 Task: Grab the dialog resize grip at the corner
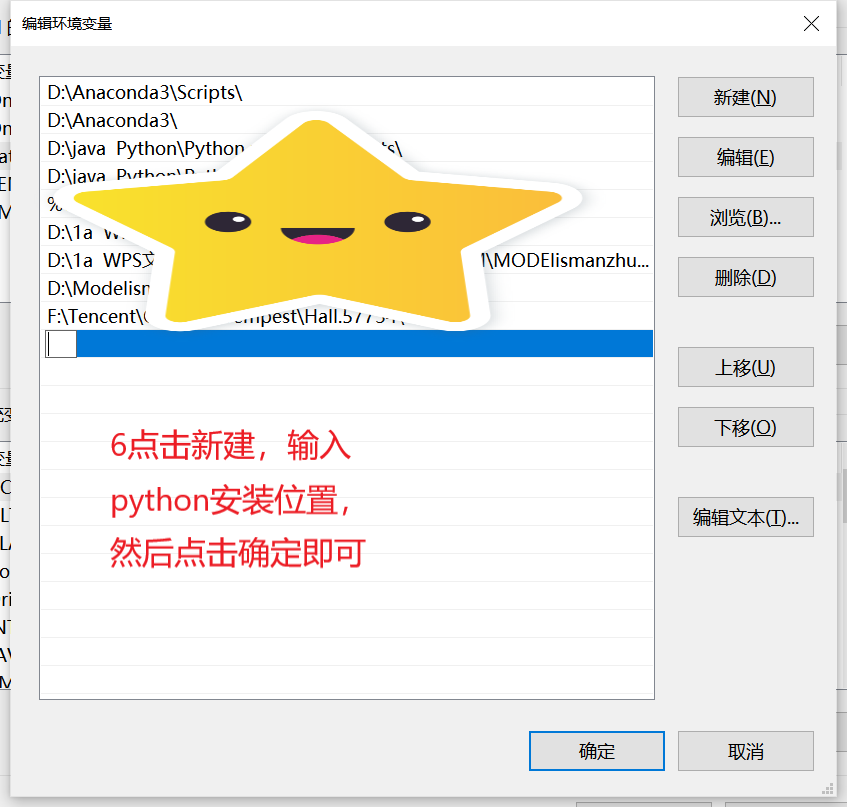(x=827, y=789)
